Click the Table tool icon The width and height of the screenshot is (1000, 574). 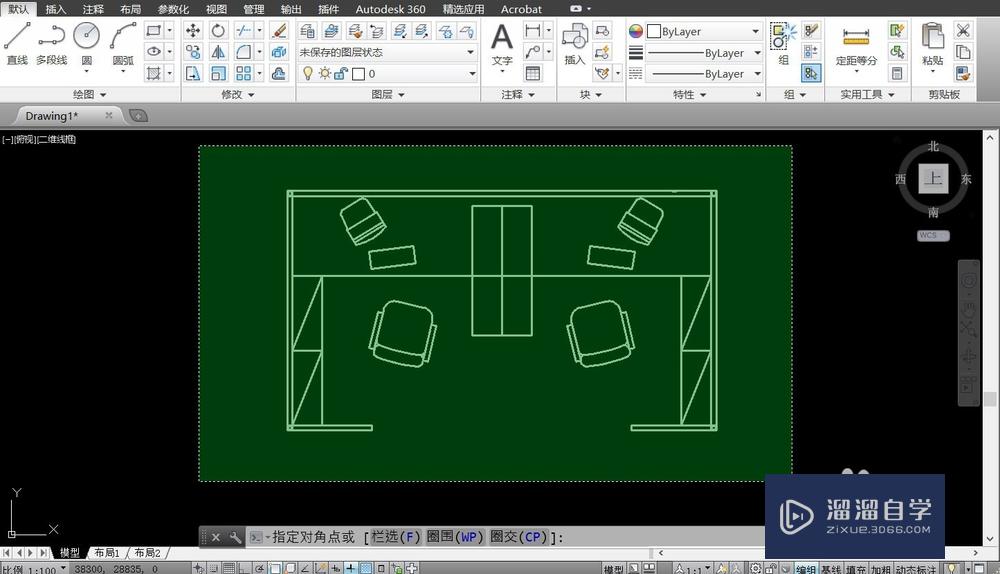tap(533, 73)
